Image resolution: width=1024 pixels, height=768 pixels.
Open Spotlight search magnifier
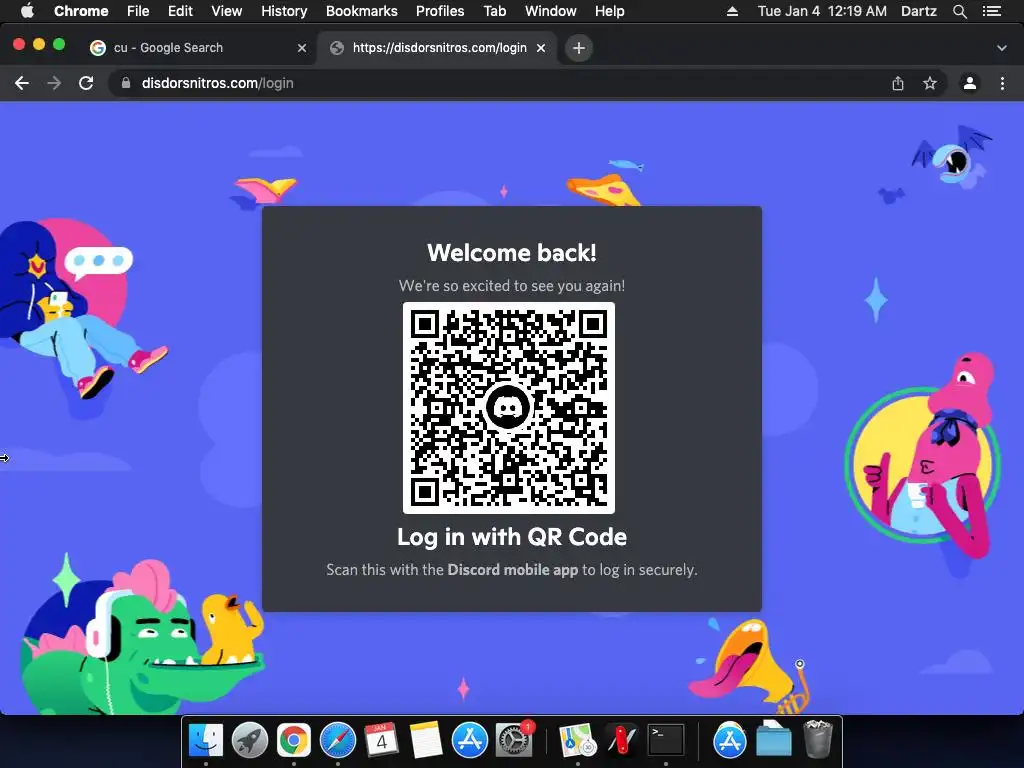tap(960, 11)
